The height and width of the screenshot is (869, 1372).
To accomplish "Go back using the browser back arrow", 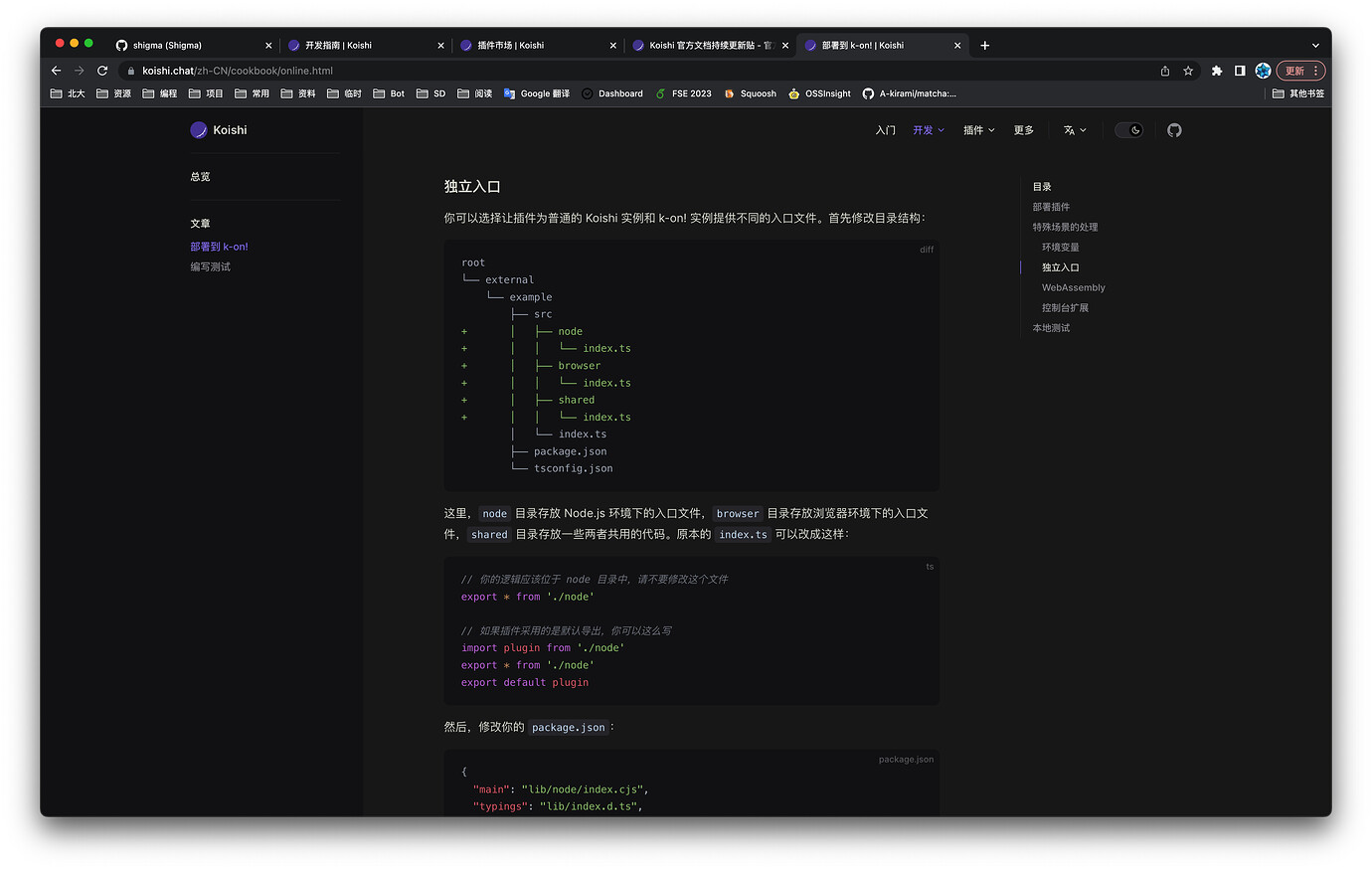I will tap(56, 70).
